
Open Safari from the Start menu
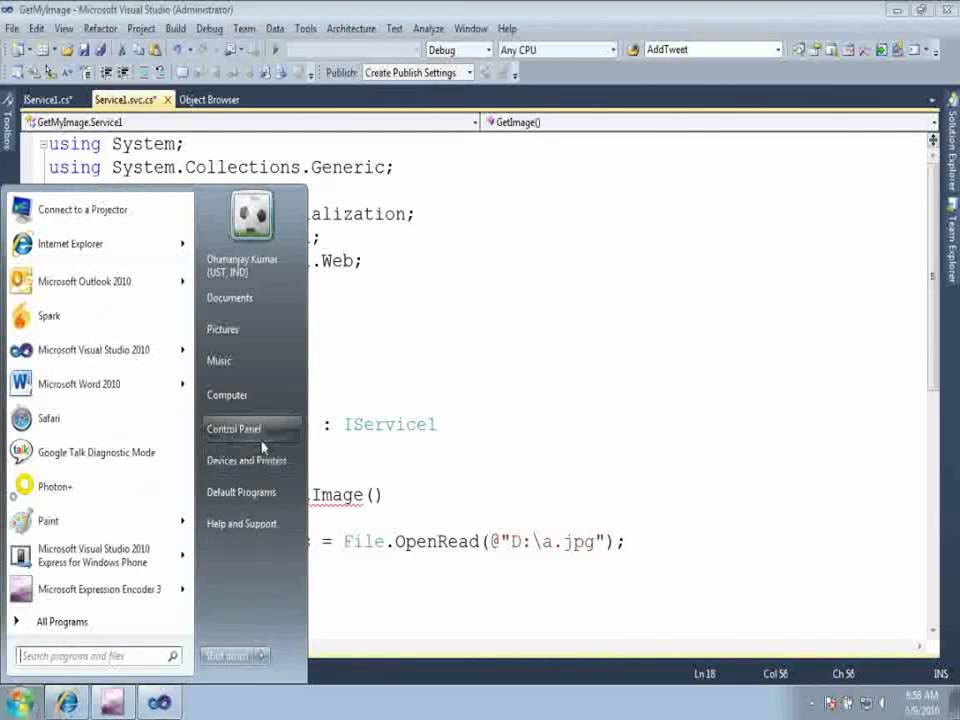click(x=49, y=418)
